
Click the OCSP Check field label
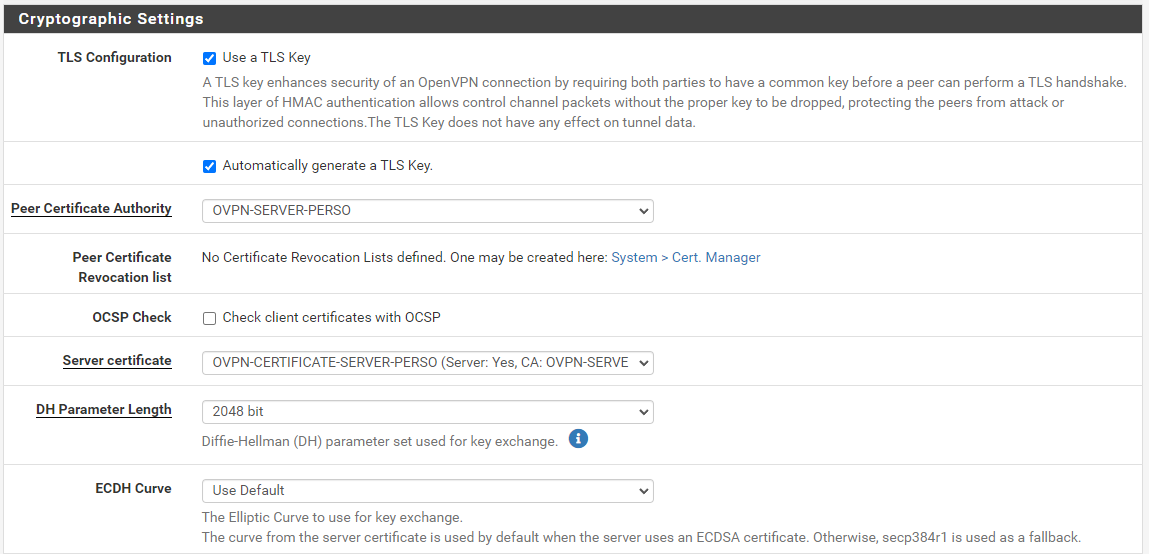[132, 317]
